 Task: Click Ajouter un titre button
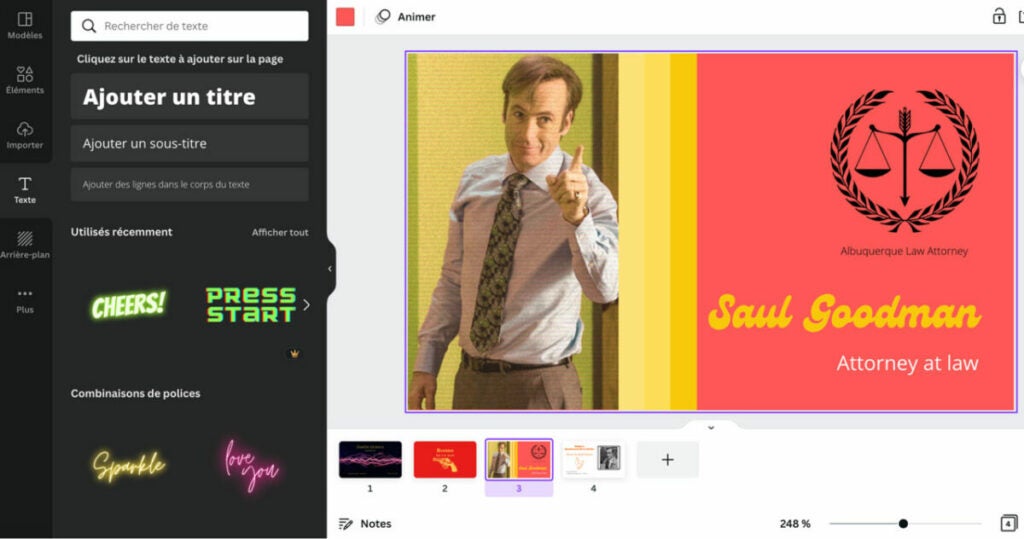click(x=190, y=97)
